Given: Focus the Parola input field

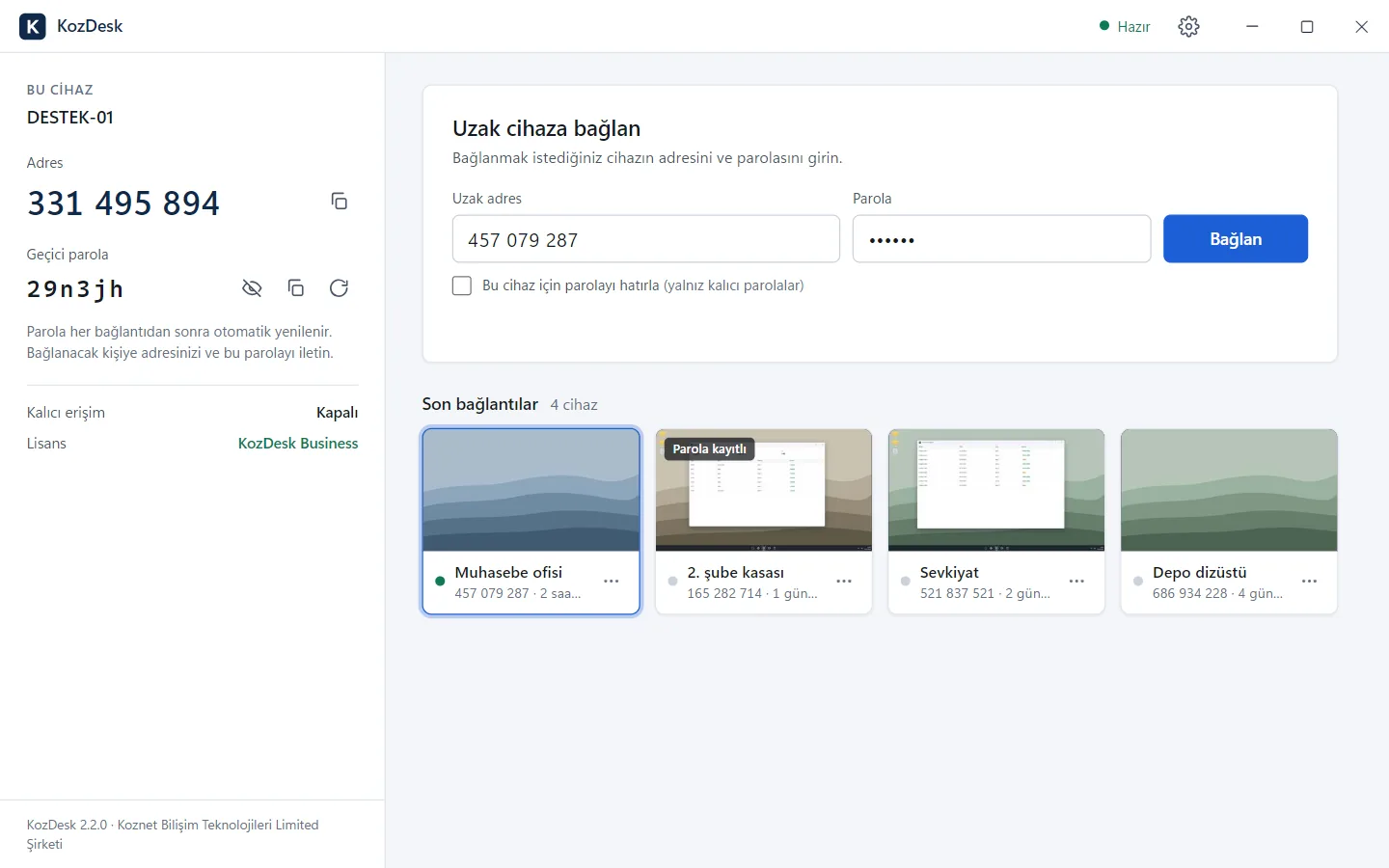Looking at the screenshot, I should 1001,239.
